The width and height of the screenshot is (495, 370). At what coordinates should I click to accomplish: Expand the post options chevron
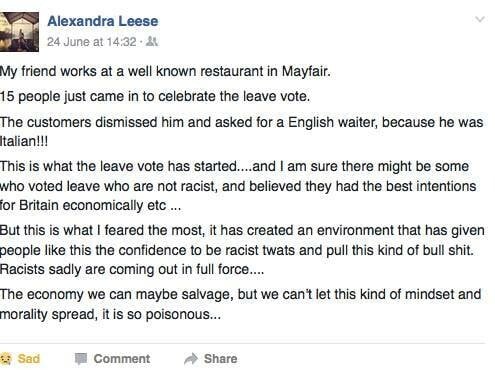click(480, 19)
